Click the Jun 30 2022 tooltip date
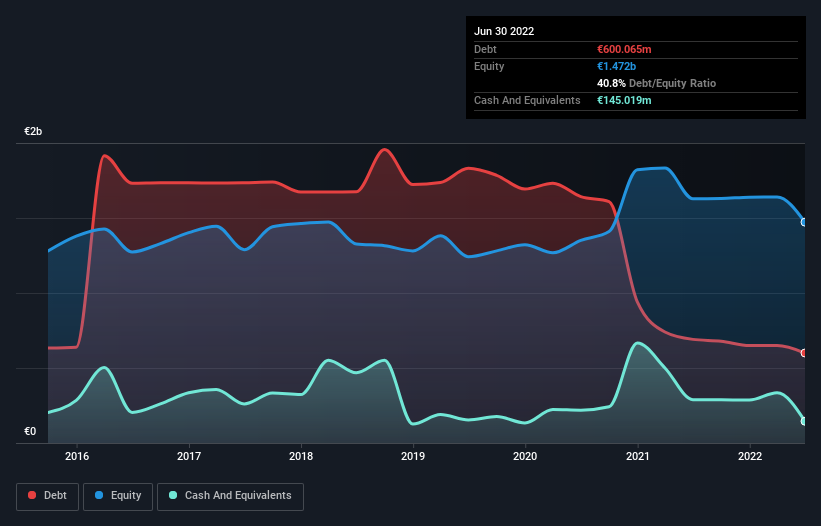 [504, 31]
